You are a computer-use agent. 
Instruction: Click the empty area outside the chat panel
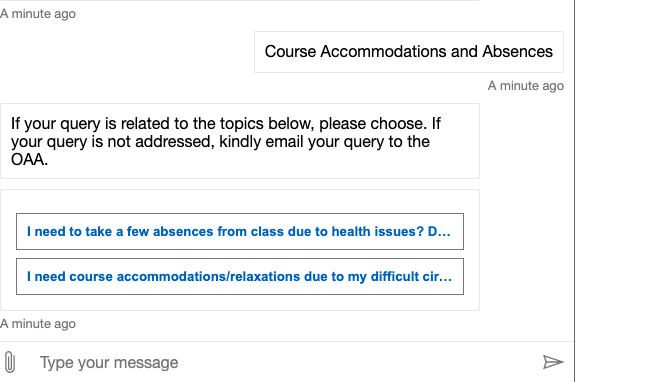[x=612, y=191]
